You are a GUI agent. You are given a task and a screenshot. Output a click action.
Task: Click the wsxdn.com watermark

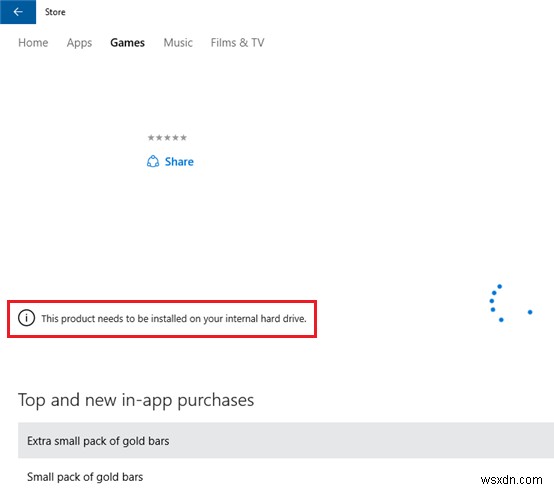(511, 480)
